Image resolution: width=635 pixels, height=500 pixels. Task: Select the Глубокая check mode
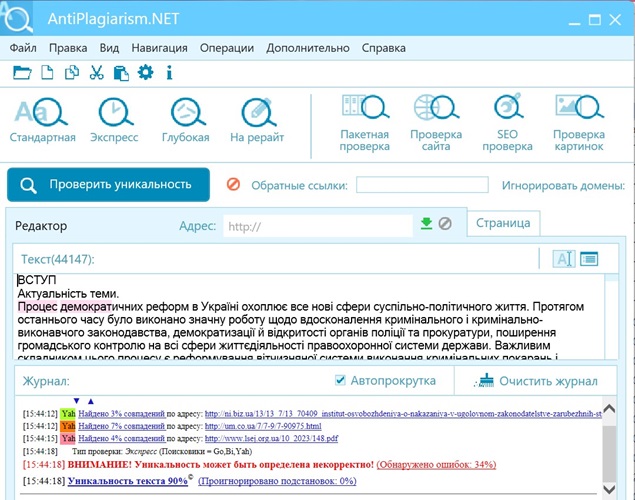point(186,120)
